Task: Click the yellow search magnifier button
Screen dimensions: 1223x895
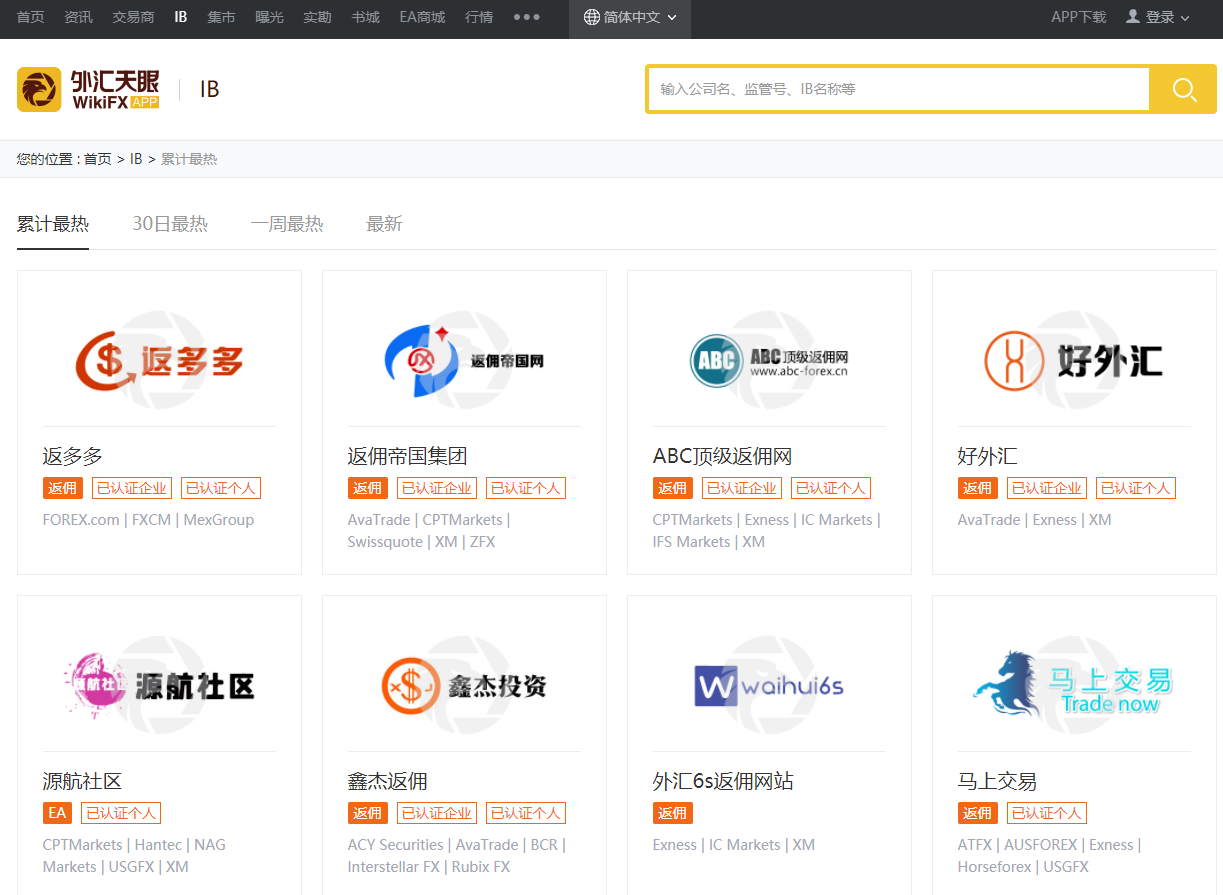Action: tap(1184, 89)
